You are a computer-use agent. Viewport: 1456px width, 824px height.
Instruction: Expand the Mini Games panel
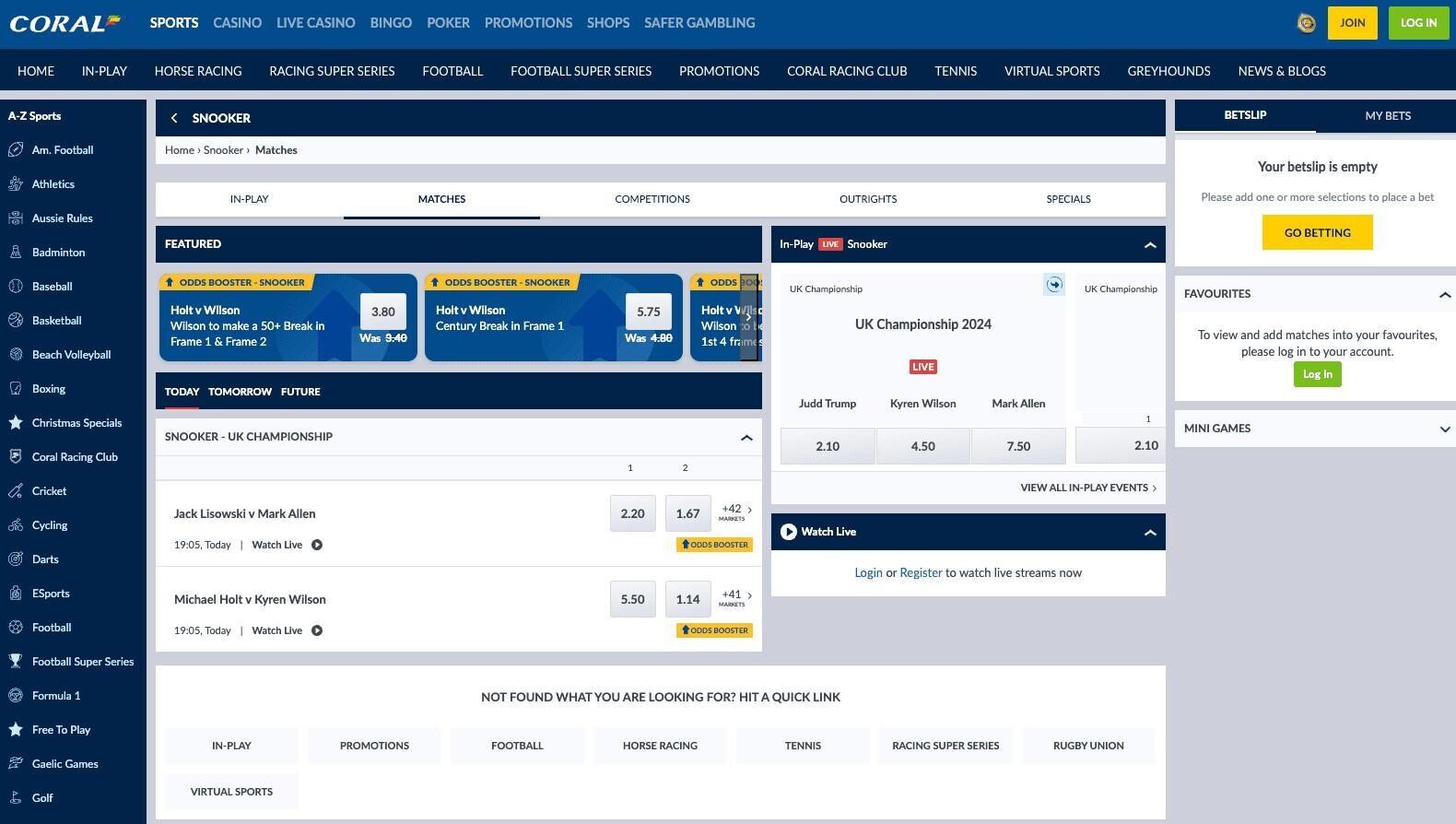pos(1444,429)
